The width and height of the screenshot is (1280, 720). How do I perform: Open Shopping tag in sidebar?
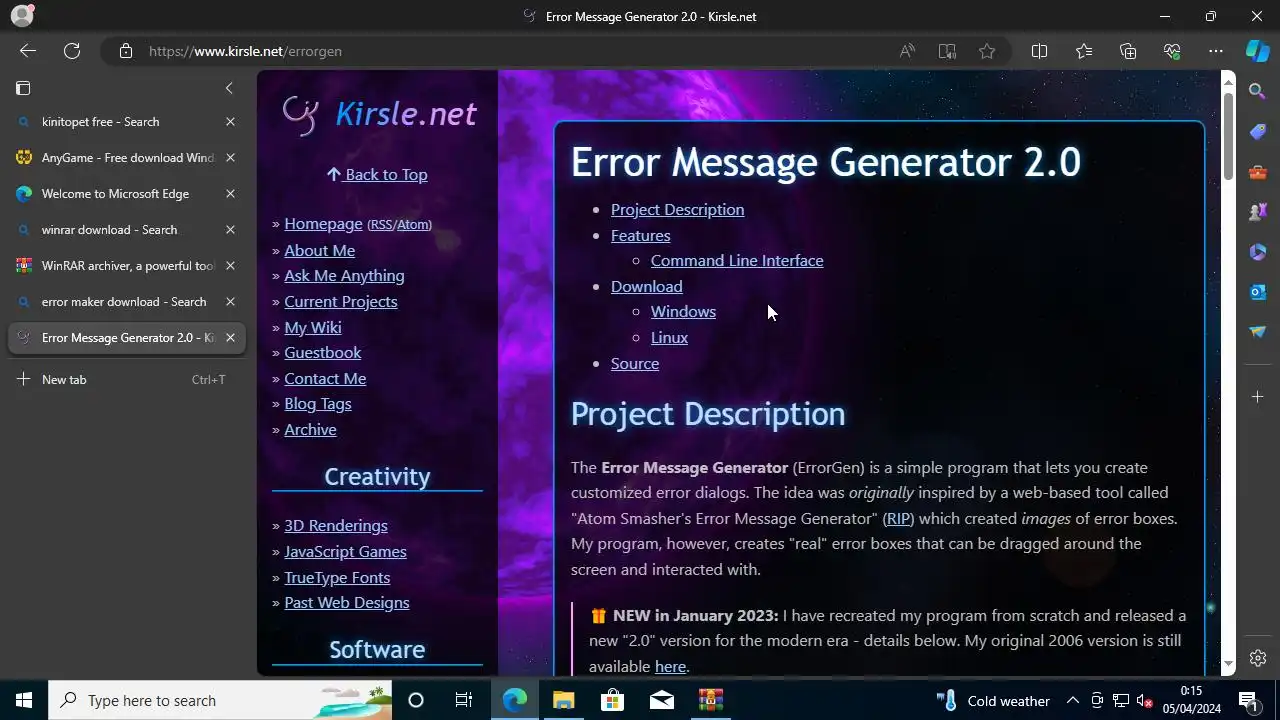click(x=1258, y=132)
